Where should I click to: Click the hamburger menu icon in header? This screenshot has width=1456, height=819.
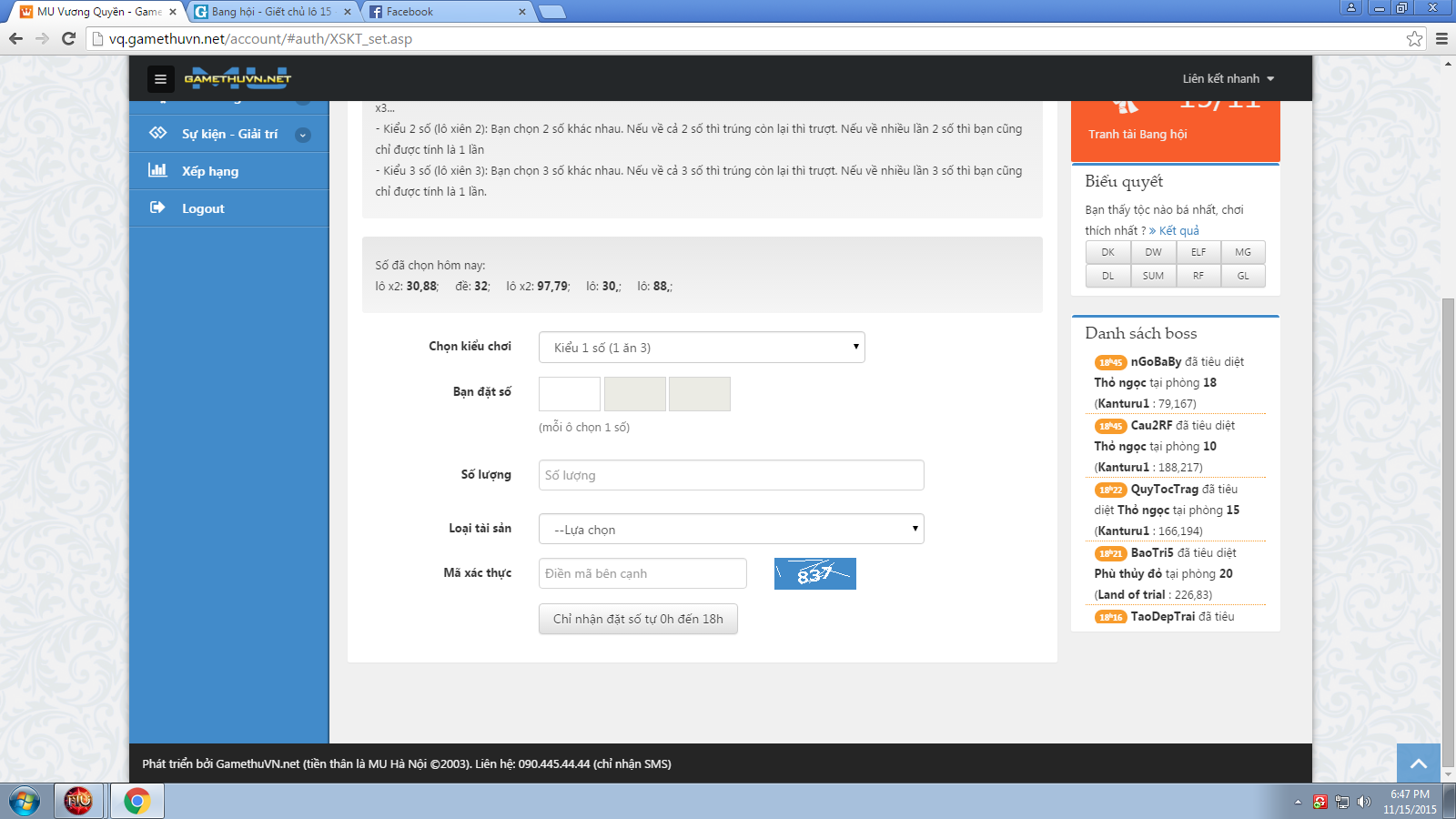pyautogui.click(x=160, y=79)
